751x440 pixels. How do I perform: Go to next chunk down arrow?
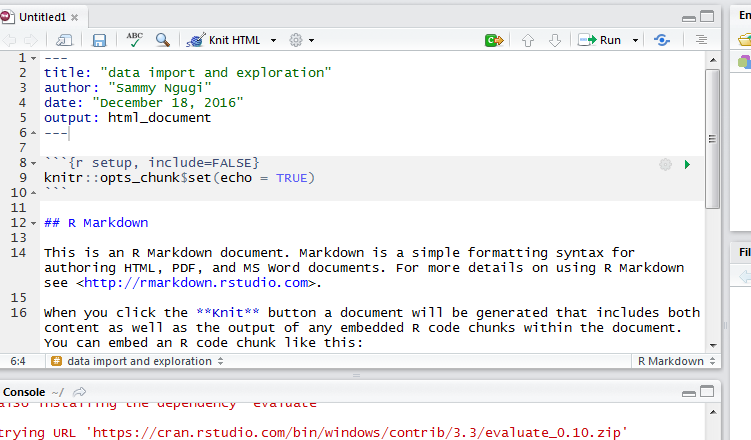click(x=555, y=41)
